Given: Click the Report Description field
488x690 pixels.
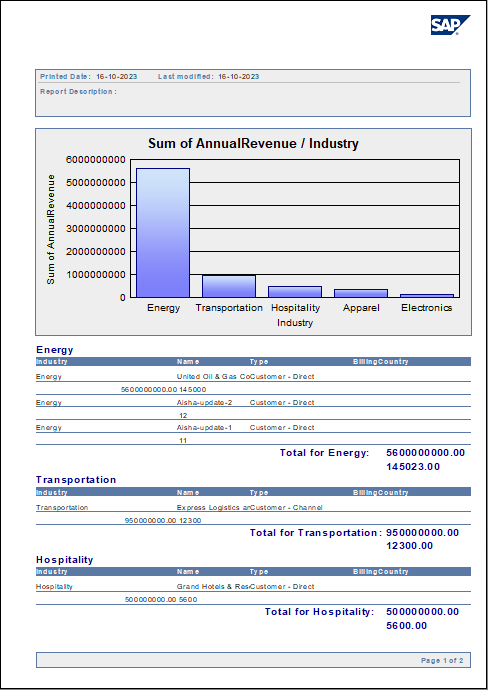Looking at the screenshot, I should pyautogui.click(x=78, y=92).
